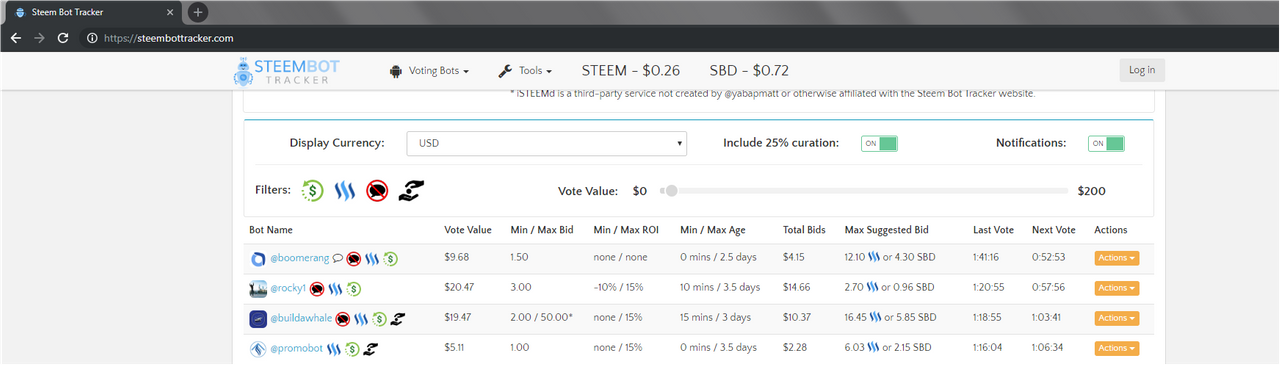Reload the page with the refresh button
Image resolution: width=1280 pixels, height=365 pixels.
[63, 38]
